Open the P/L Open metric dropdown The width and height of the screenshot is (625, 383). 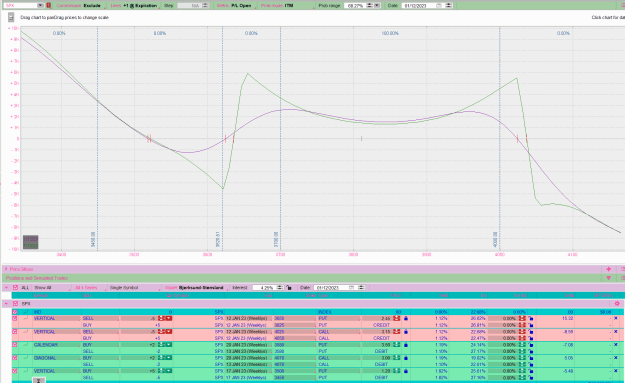coord(235,6)
